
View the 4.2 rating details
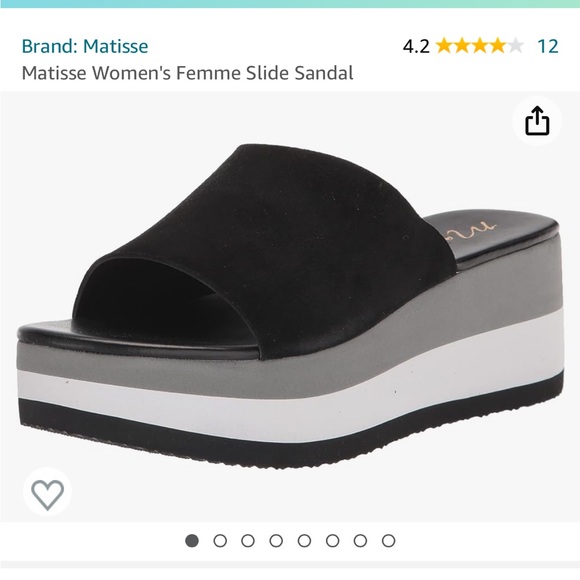[x=416, y=47]
